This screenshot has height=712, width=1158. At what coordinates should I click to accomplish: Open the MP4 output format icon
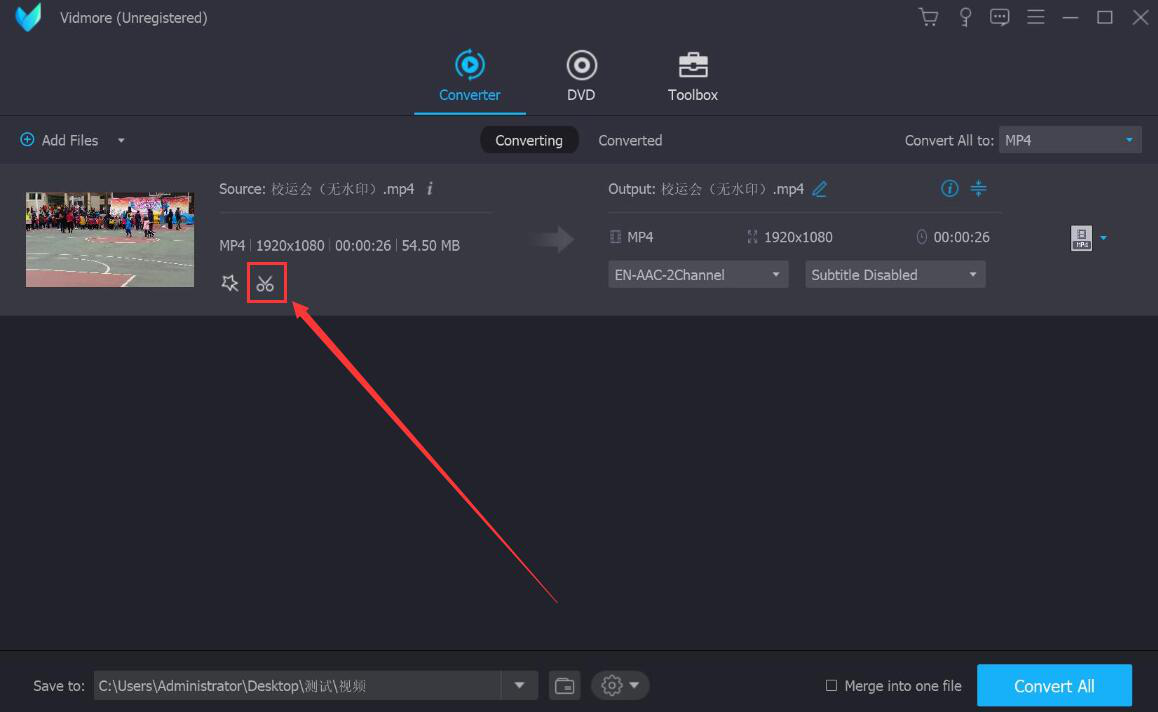click(1081, 238)
